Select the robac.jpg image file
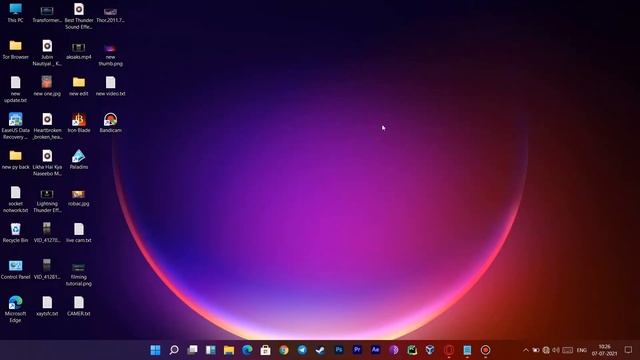 point(79,196)
